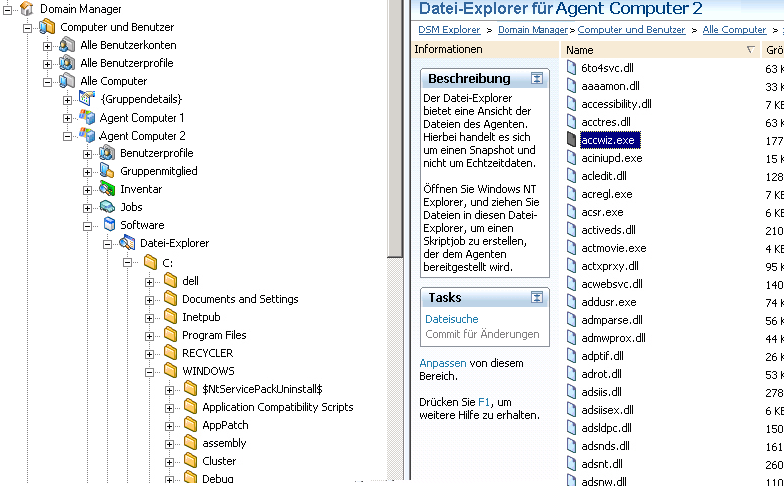Click the Jobs icon

click(x=107, y=206)
